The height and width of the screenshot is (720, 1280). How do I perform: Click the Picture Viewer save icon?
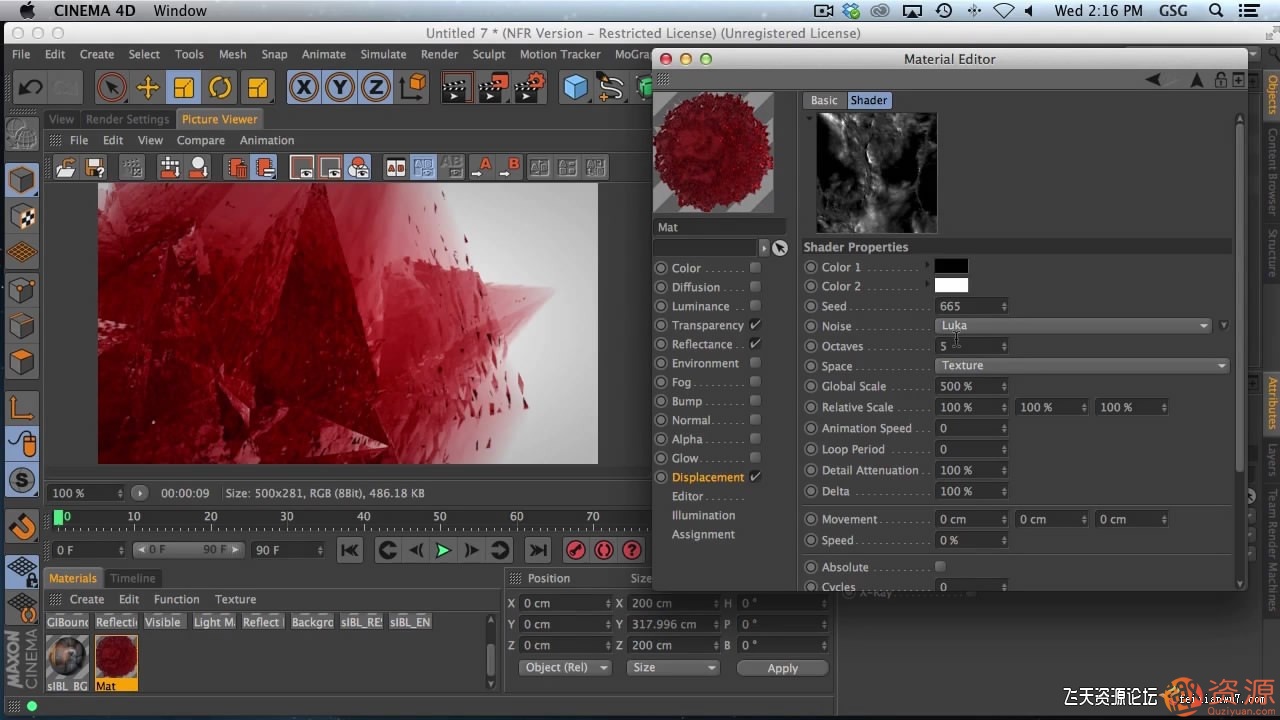pyautogui.click(x=95, y=167)
